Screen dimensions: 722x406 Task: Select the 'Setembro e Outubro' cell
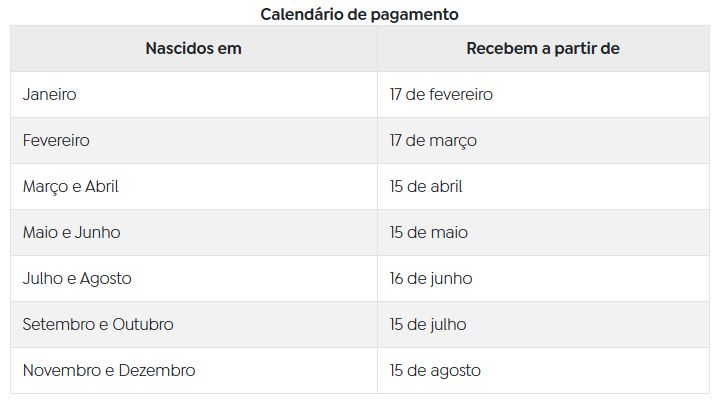[x=98, y=325]
